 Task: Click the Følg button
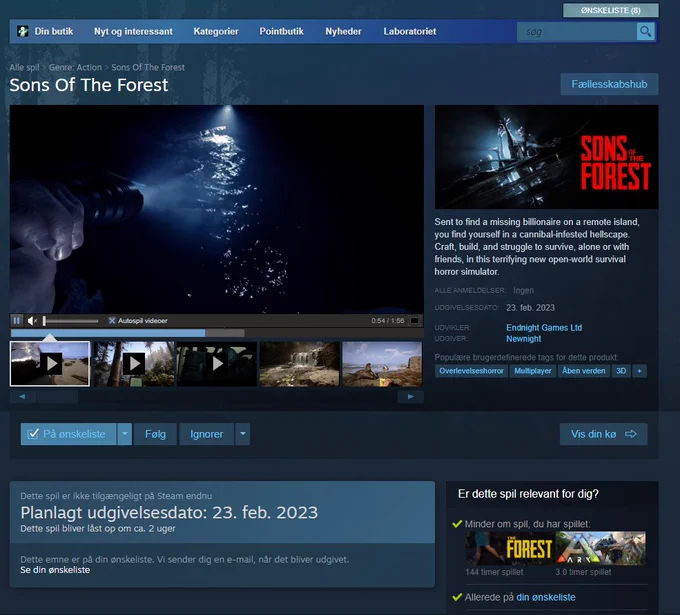[155, 434]
